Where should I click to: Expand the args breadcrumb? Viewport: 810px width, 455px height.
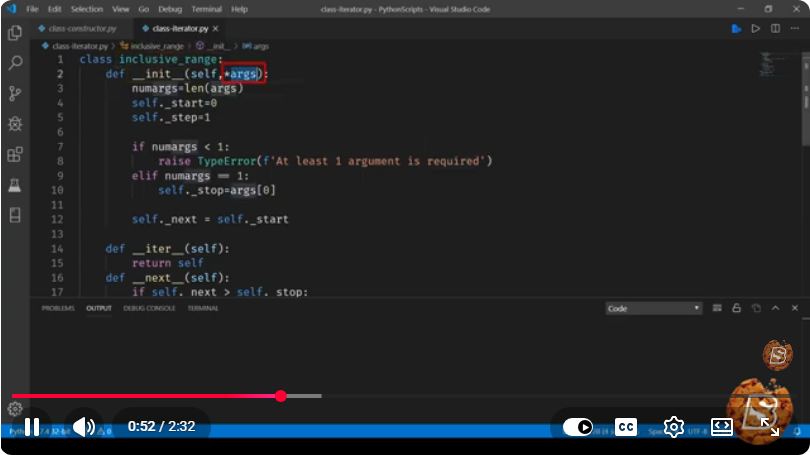256,46
